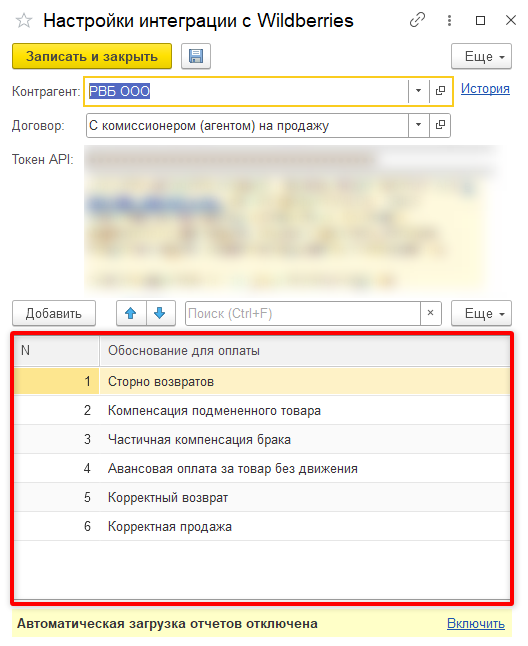
Task: Open Договор record via open-form icon
Action: pyautogui.click(x=440, y=125)
